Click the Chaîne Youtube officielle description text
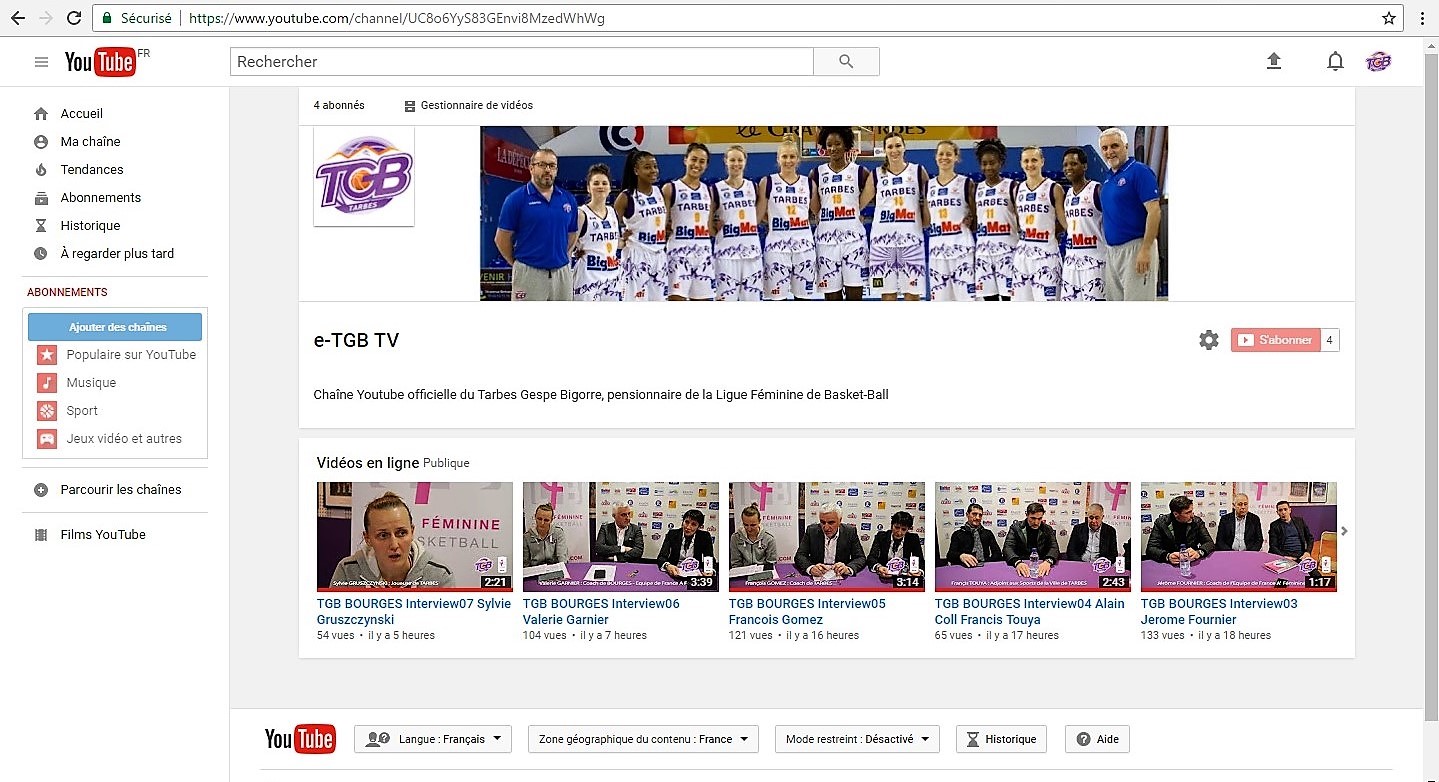Image resolution: width=1439 pixels, height=782 pixels. (601, 395)
